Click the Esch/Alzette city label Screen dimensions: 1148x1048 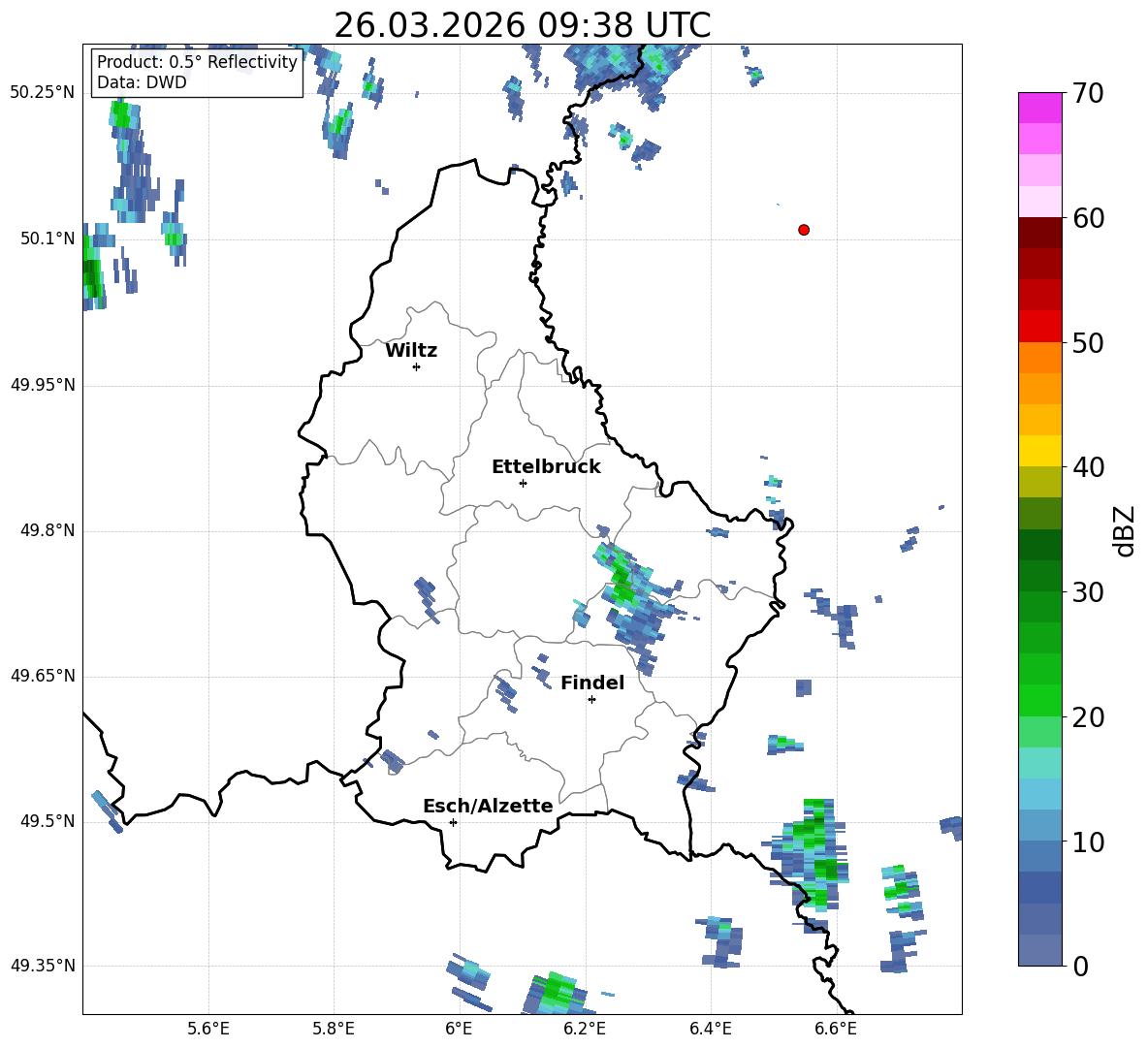point(488,806)
